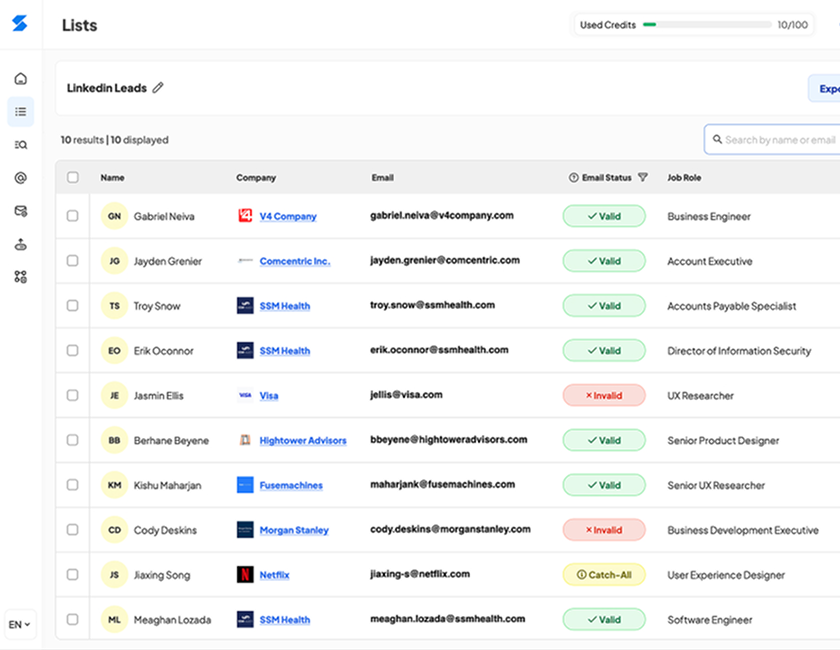The height and width of the screenshot is (650, 840).
Task: Click the home icon in sidebar
Action: (20, 79)
